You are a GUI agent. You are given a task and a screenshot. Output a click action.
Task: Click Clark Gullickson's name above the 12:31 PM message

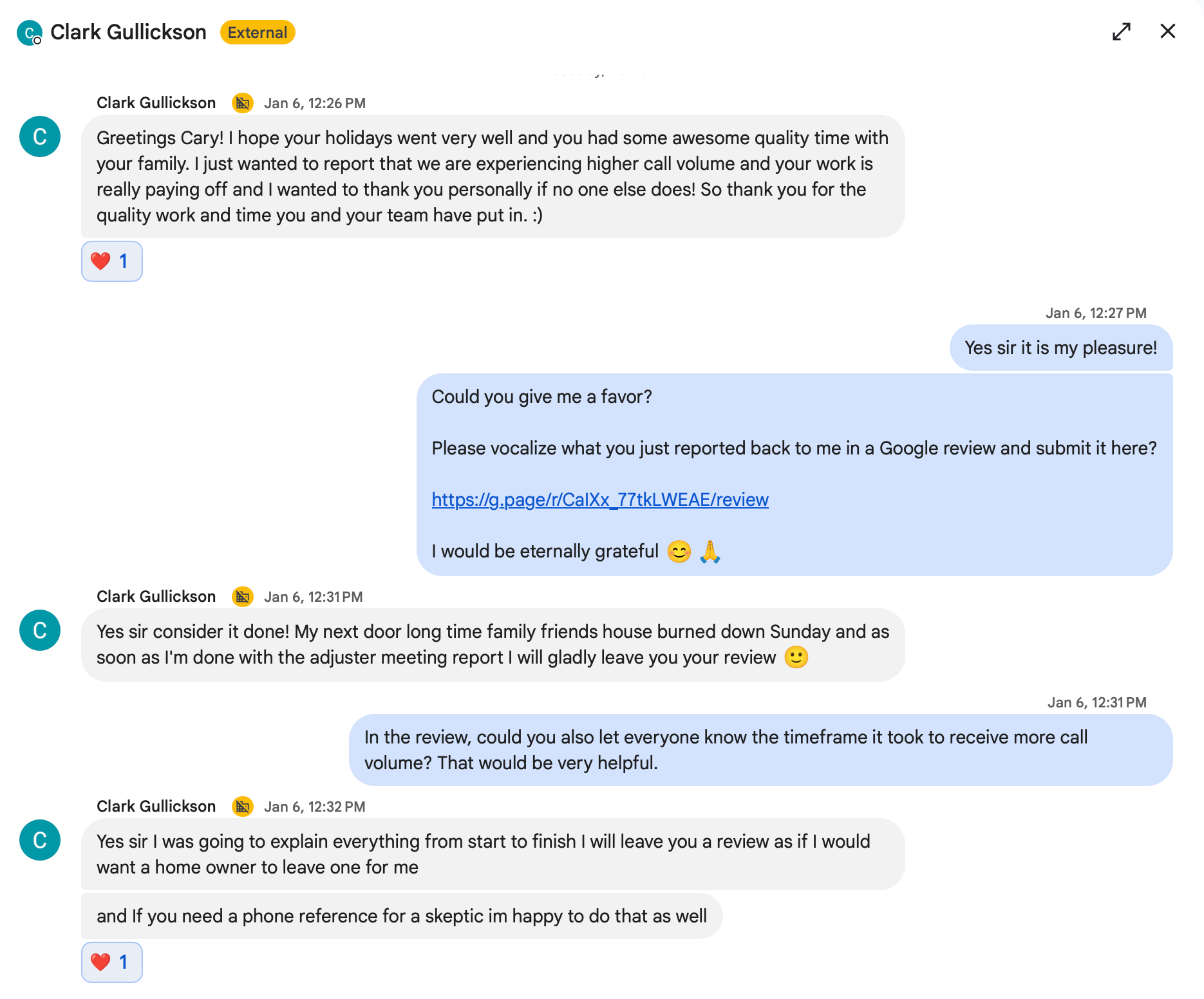pos(156,597)
